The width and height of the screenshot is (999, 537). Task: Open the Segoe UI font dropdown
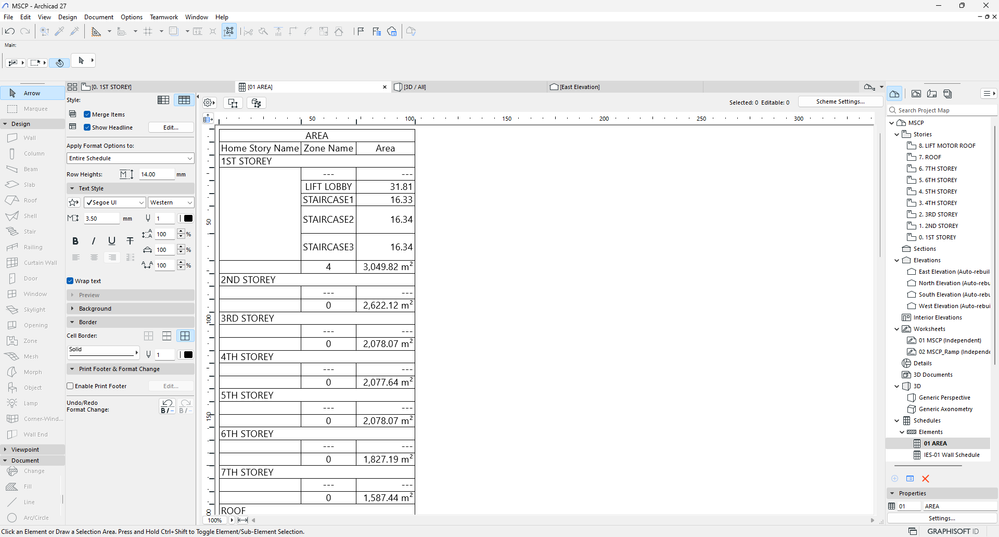[115, 203]
